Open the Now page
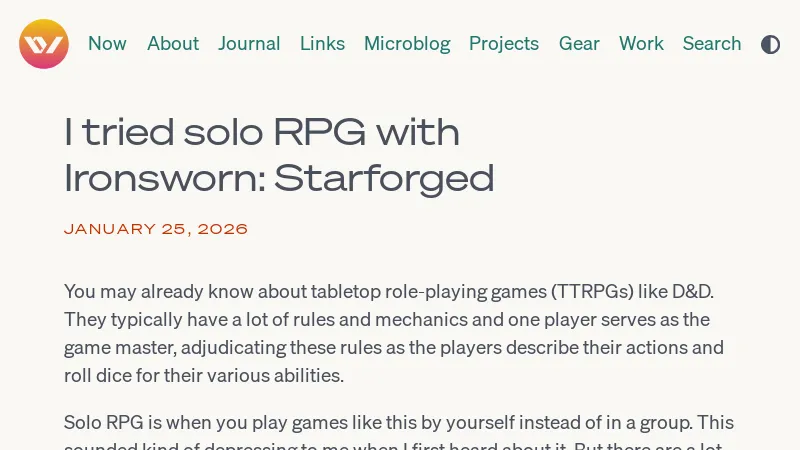This screenshot has height=450, width=800. [x=107, y=44]
